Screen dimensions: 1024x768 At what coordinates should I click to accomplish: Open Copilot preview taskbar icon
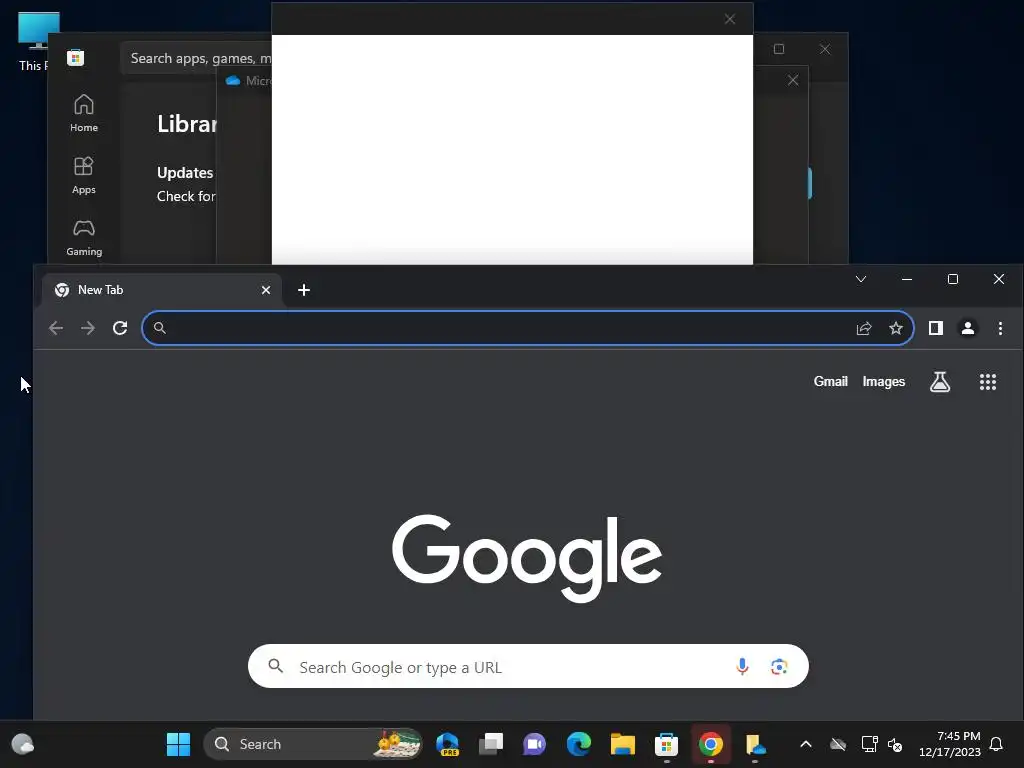point(447,744)
